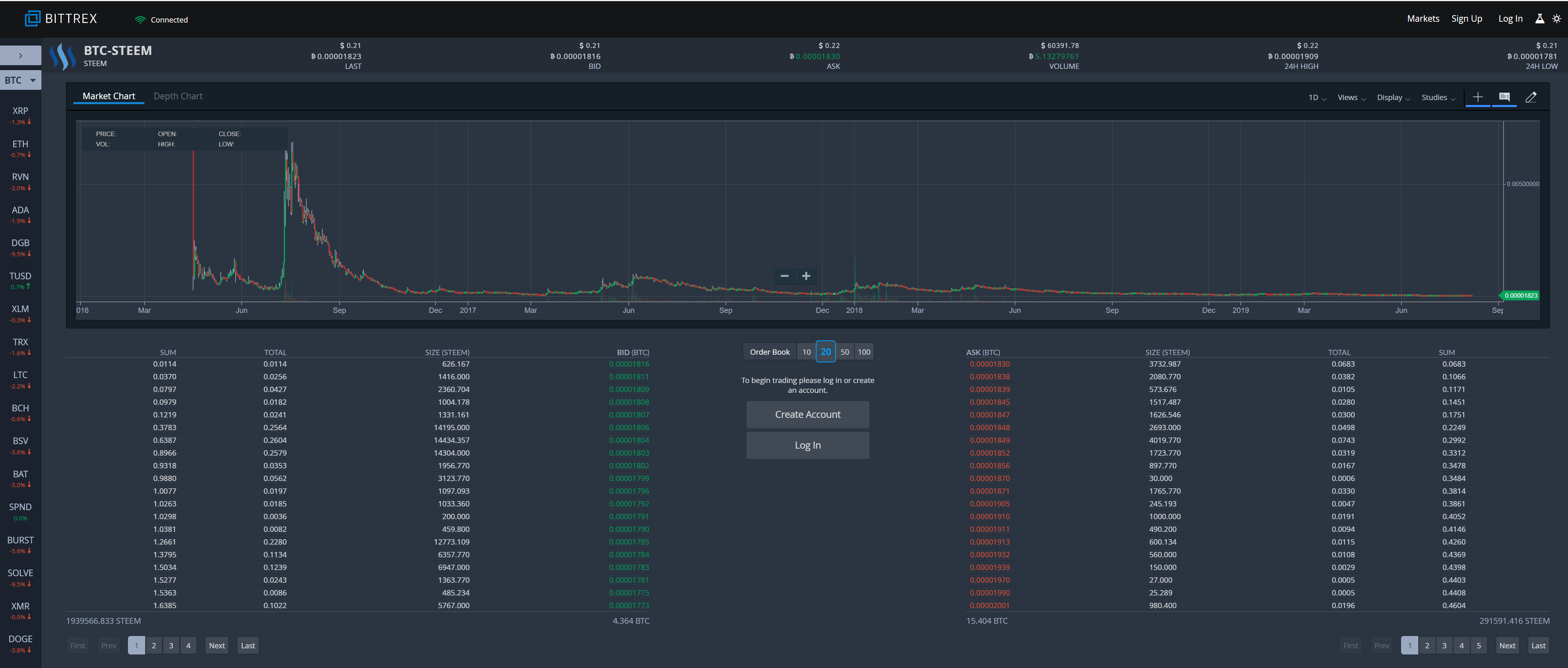Click Sign Up in the top navigation
Screen dimensions: 1568x668
click(1466, 19)
